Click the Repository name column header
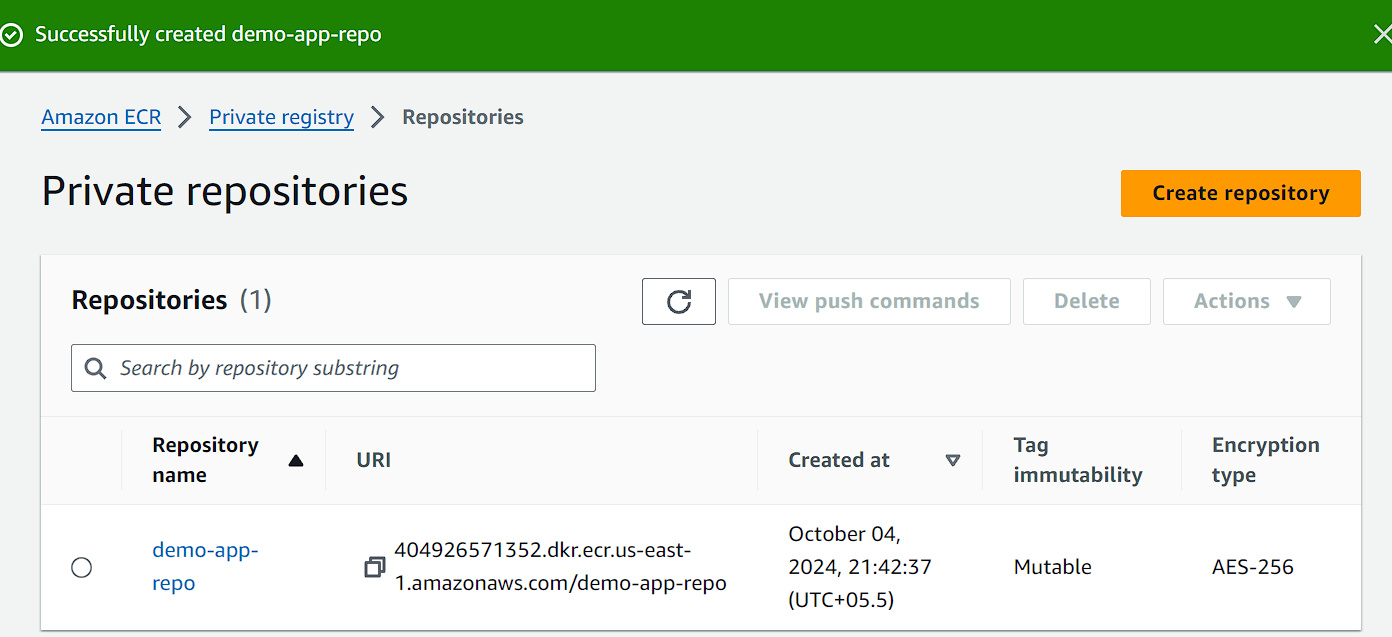1392x637 pixels. (x=205, y=460)
